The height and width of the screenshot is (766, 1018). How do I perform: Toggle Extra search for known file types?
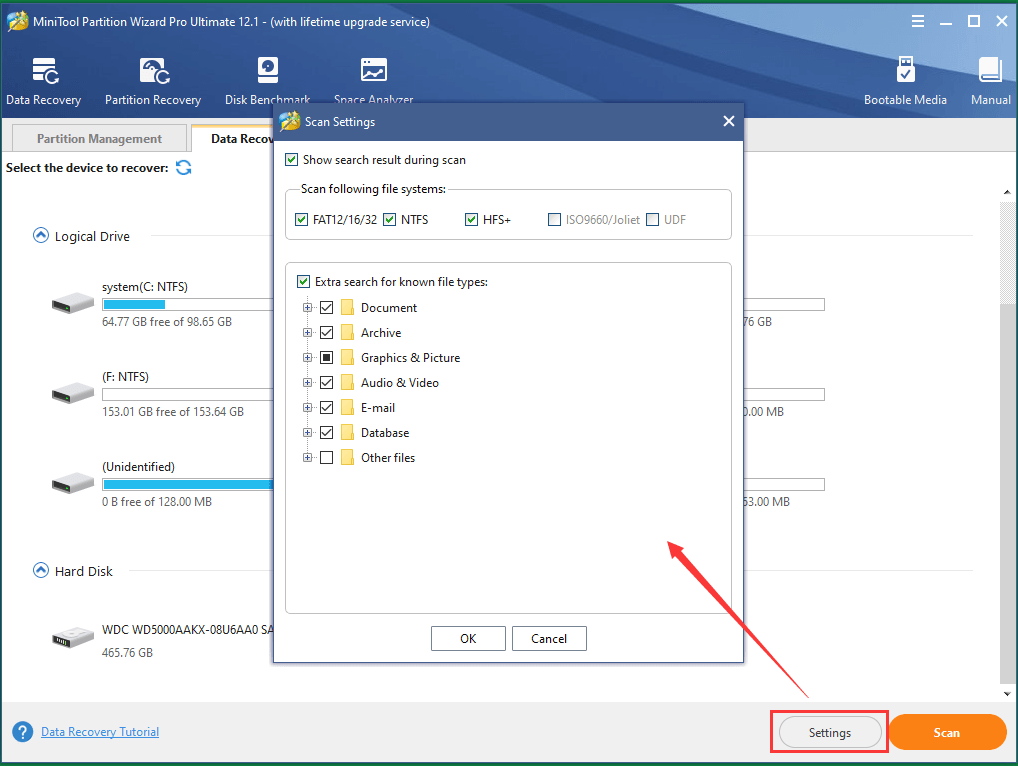pos(303,282)
